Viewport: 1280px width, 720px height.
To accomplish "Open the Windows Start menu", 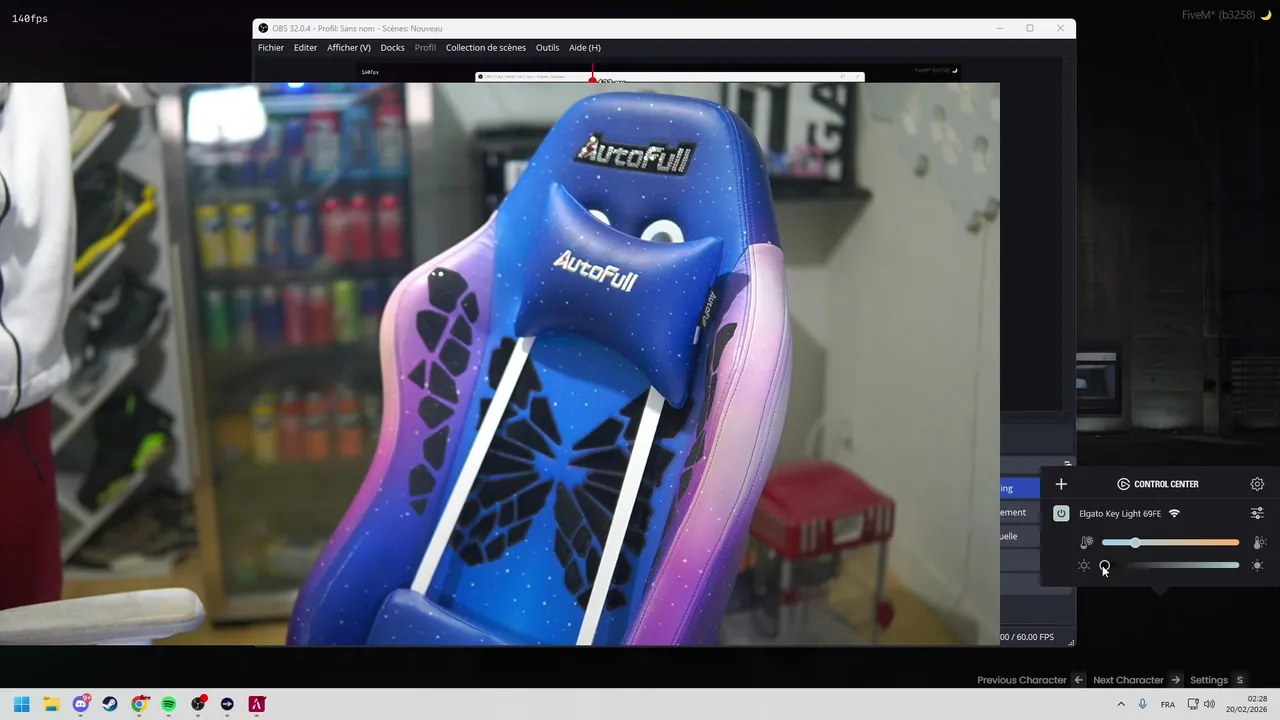I will (22, 704).
